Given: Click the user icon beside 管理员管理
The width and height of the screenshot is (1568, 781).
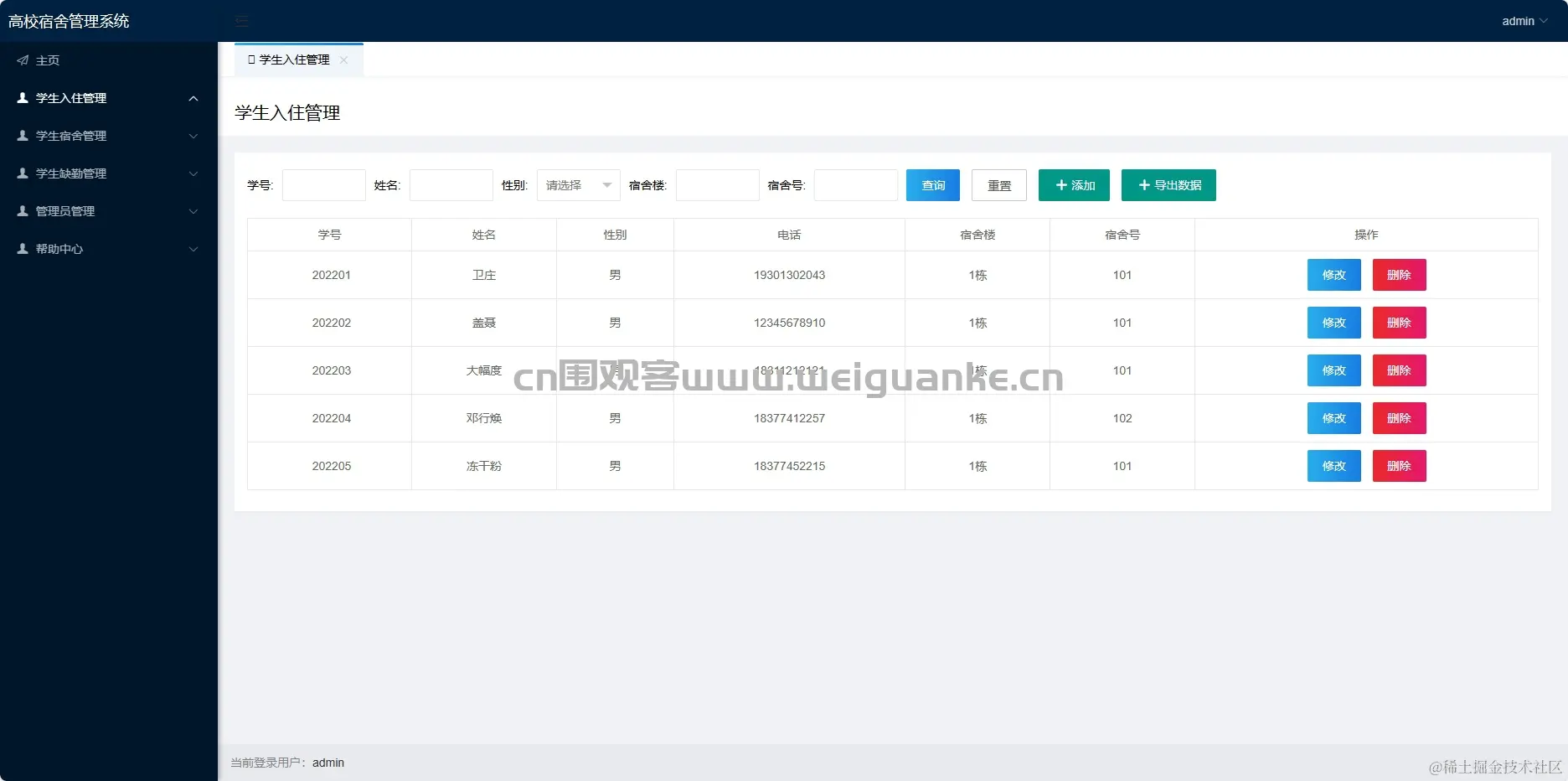Looking at the screenshot, I should point(23,211).
